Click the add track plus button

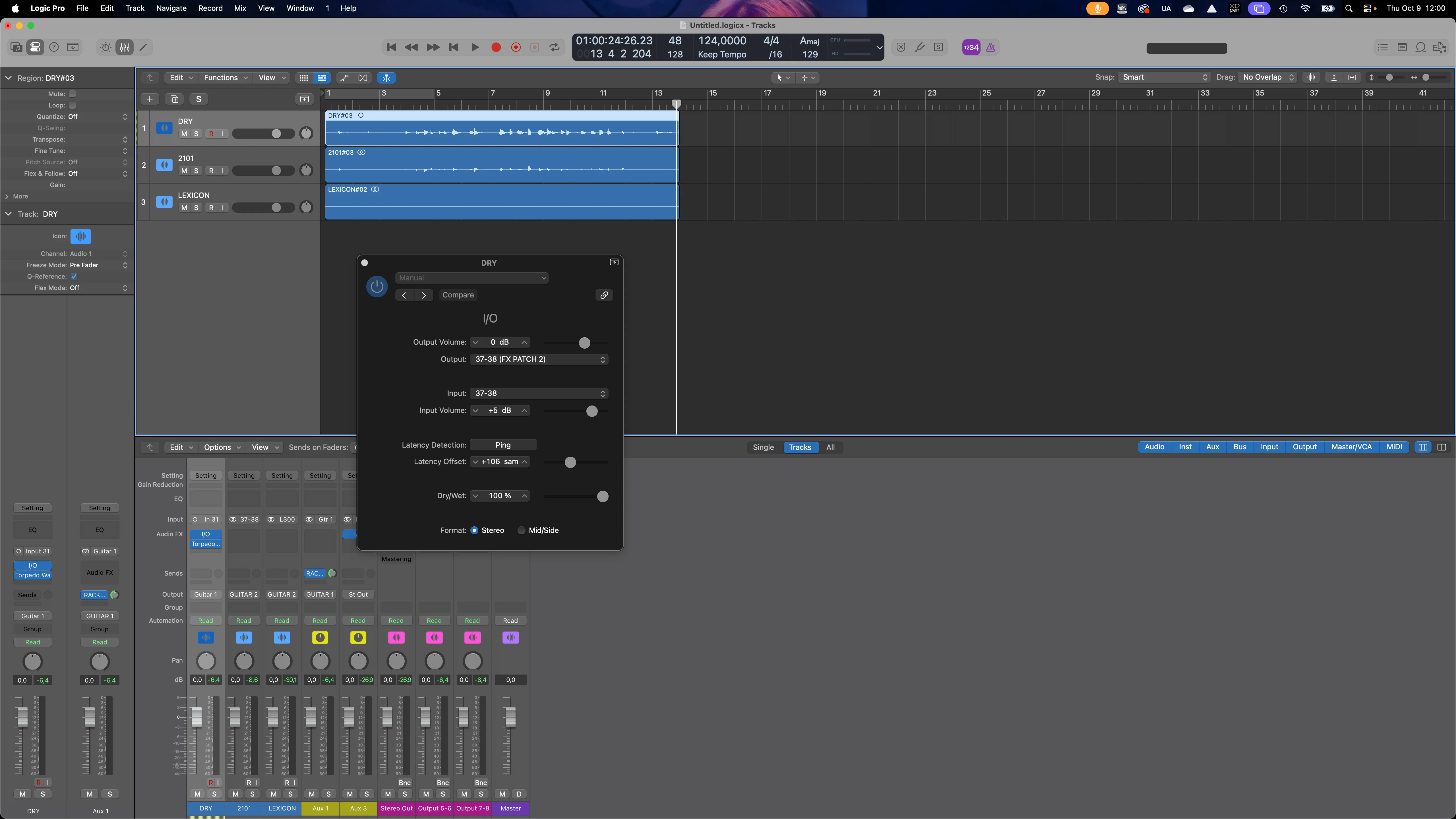pos(149,99)
